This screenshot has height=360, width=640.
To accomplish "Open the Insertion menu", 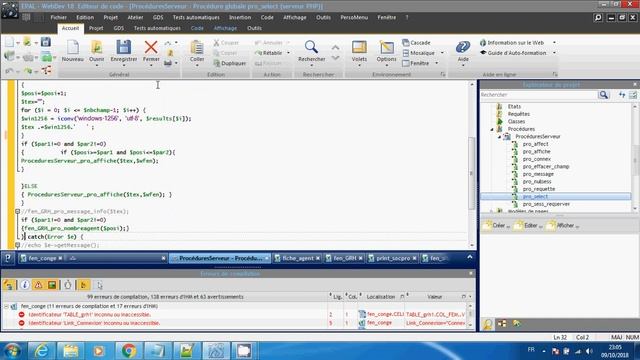I will (240, 18).
